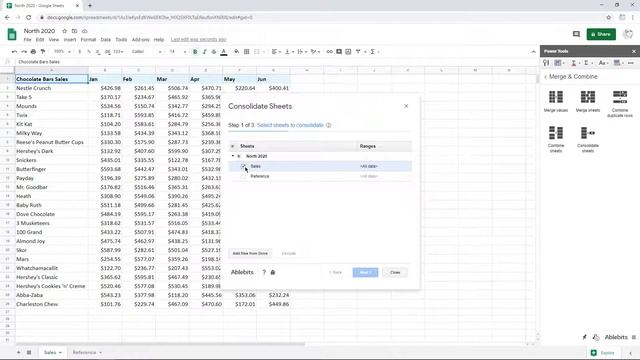Screen dimensions: 640x360
Task: Click the lock privacy icon in dialog
Action: (273, 272)
